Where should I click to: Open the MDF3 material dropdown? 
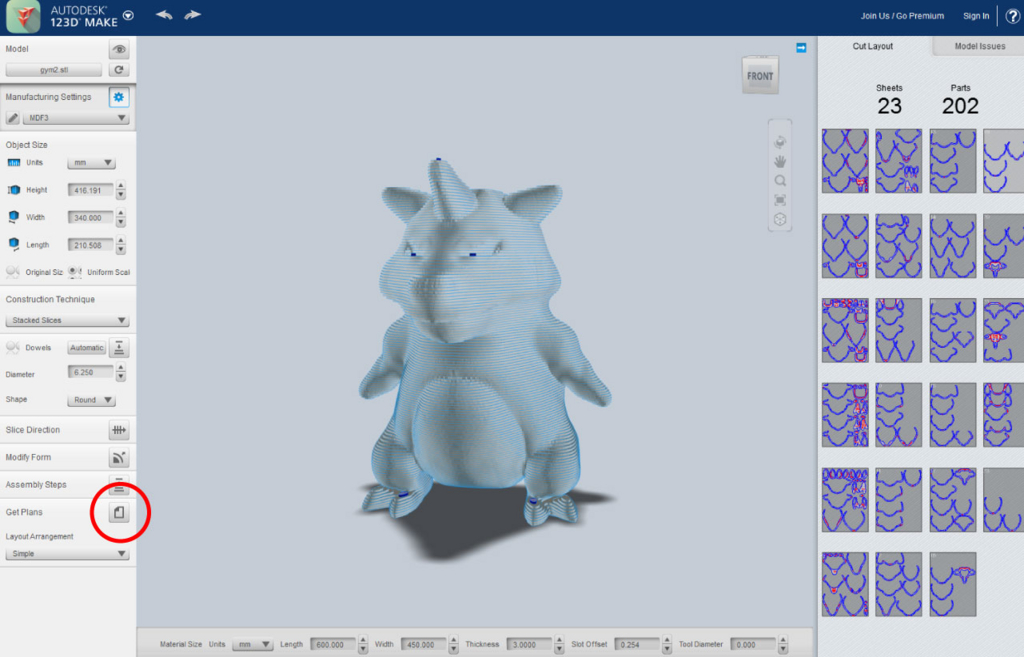[x=76, y=118]
